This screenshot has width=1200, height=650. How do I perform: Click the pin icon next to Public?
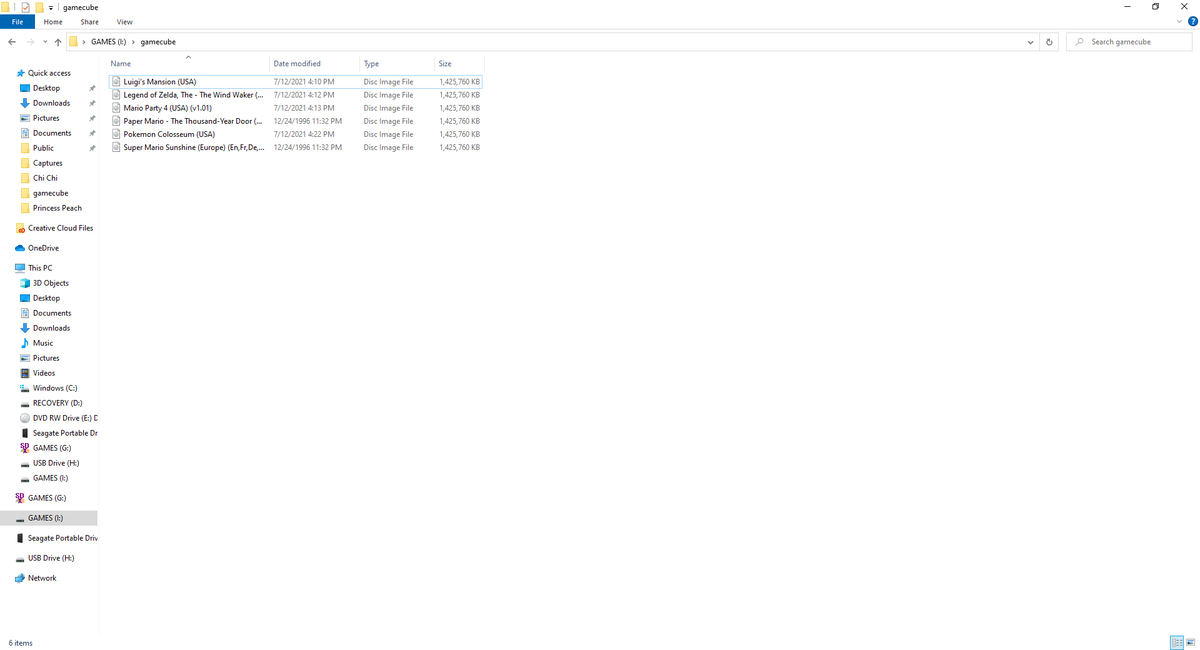pyautogui.click(x=92, y=148)
